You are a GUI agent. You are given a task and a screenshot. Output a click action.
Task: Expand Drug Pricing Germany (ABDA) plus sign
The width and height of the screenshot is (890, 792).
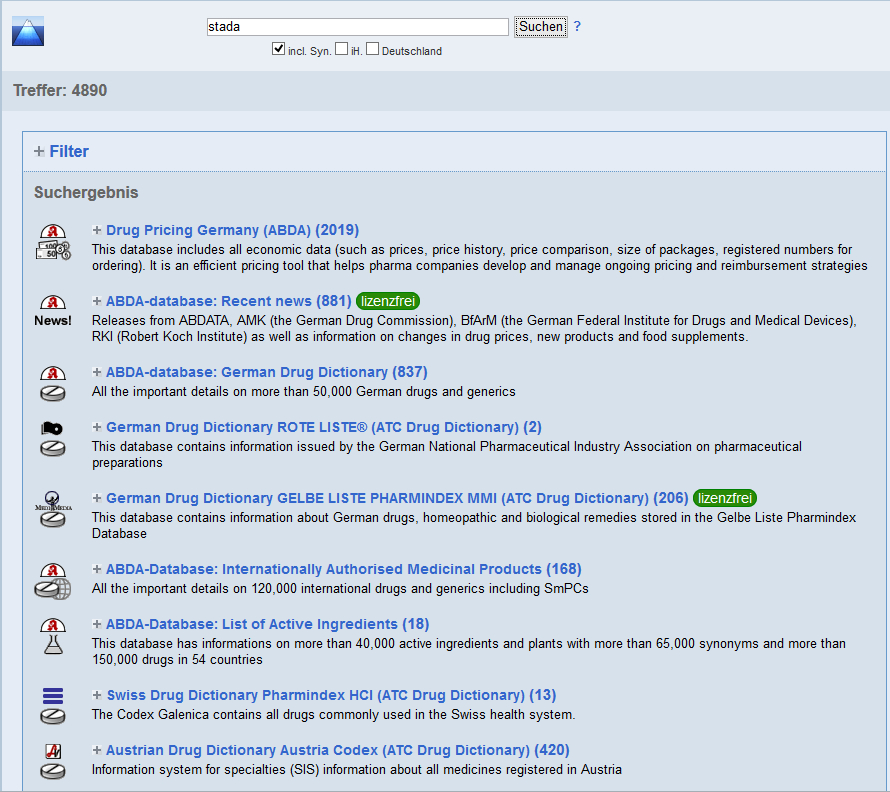97,230
